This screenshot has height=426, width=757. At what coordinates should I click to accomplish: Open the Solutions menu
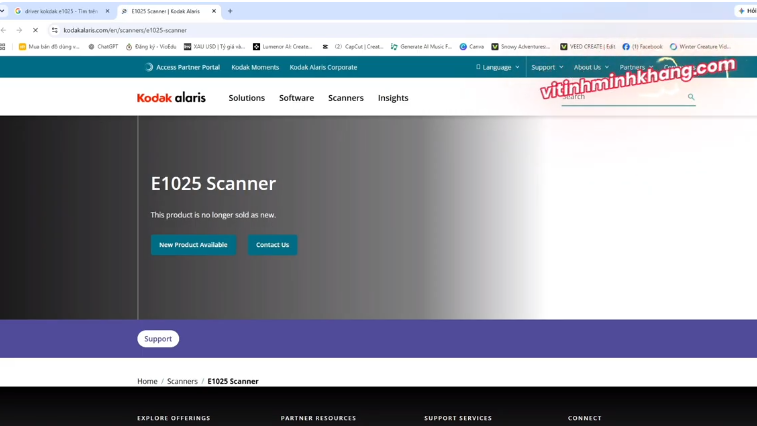pos(247,98)
